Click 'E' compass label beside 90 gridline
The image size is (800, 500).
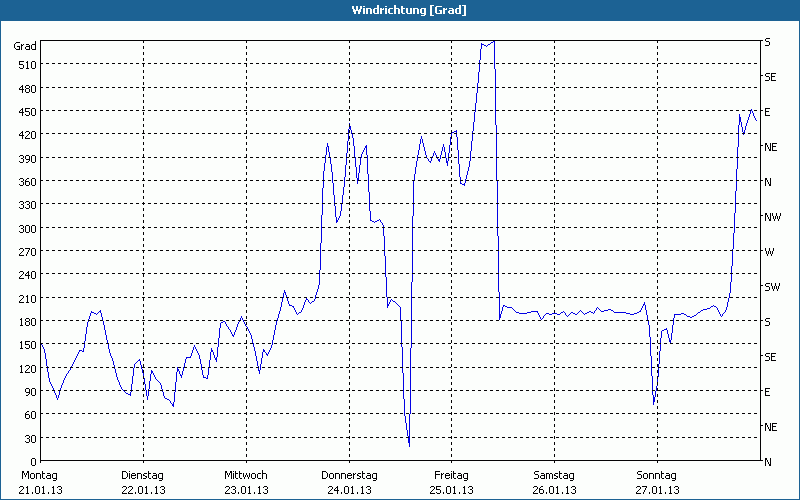tap(767, 392)
